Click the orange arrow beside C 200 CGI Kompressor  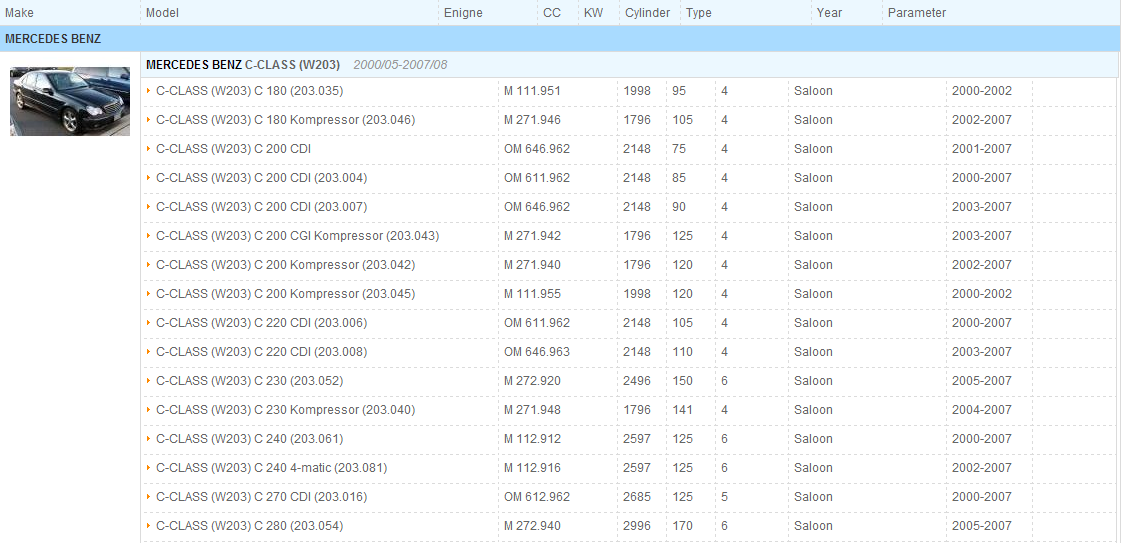[x=148, y=236]
